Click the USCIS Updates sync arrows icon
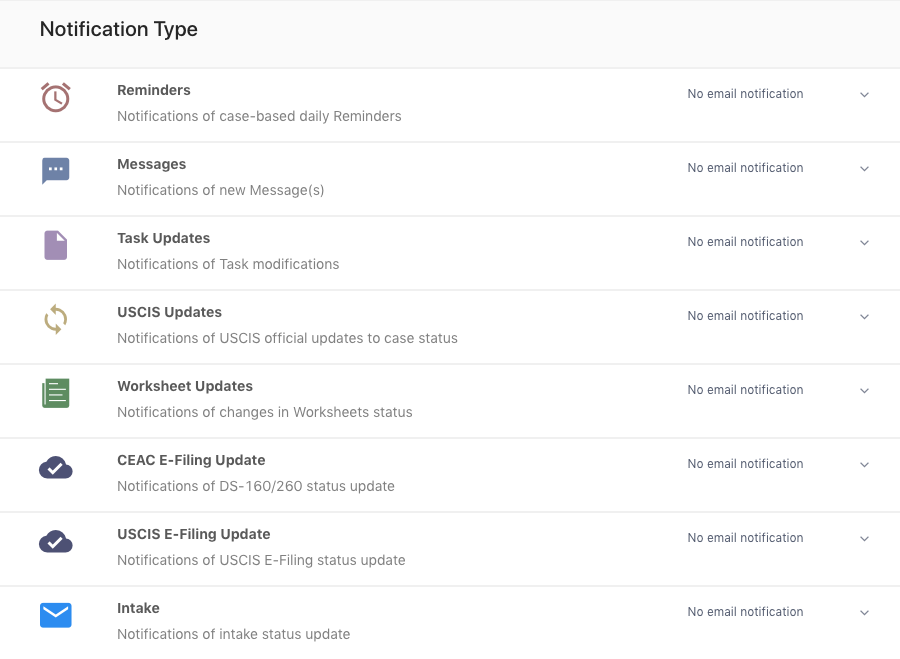Screen dimensions: 900x659 click(56, 319)
